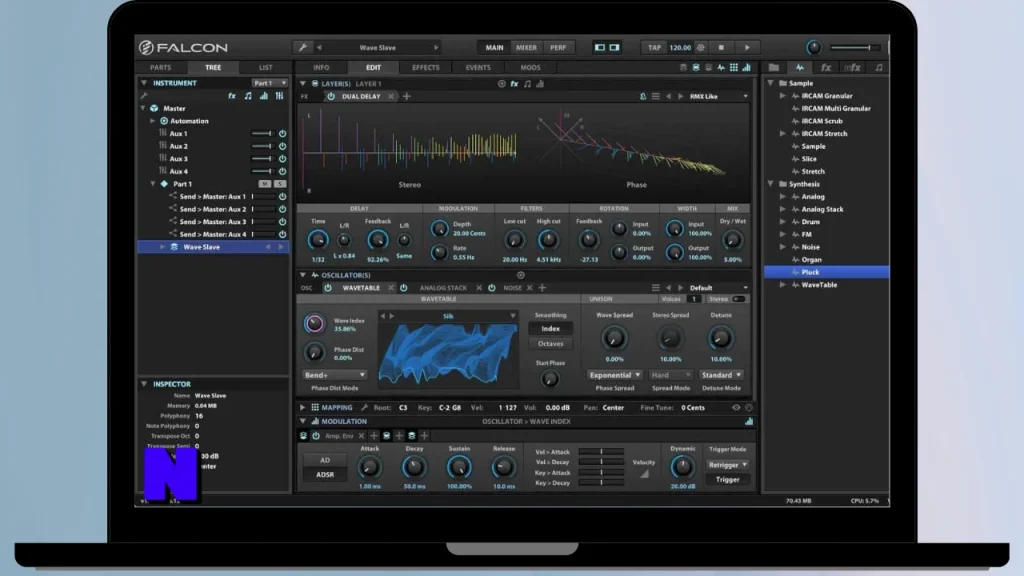Click the Wave Index knob
1024x576 pixels.
click(x=314, y=323)
